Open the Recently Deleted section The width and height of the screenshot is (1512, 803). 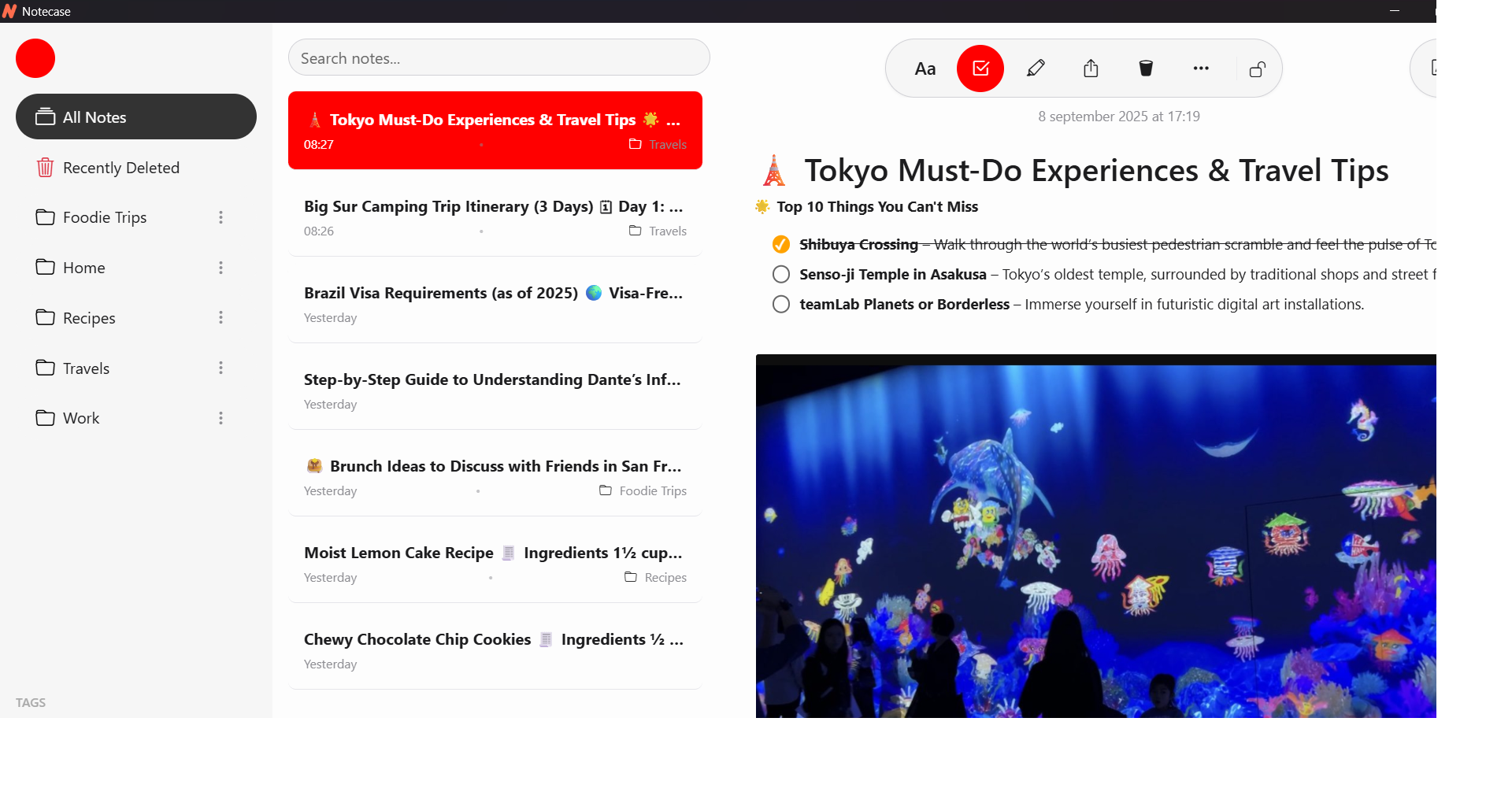tap(136, 168)
